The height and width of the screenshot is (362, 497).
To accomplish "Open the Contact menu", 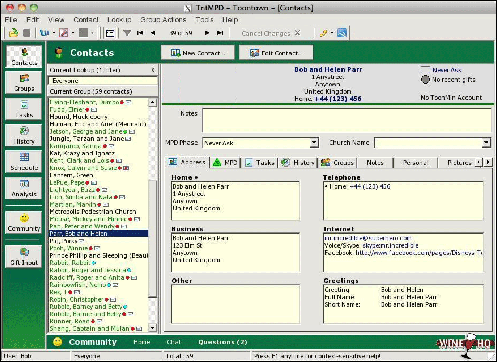I will click(86, 20).
